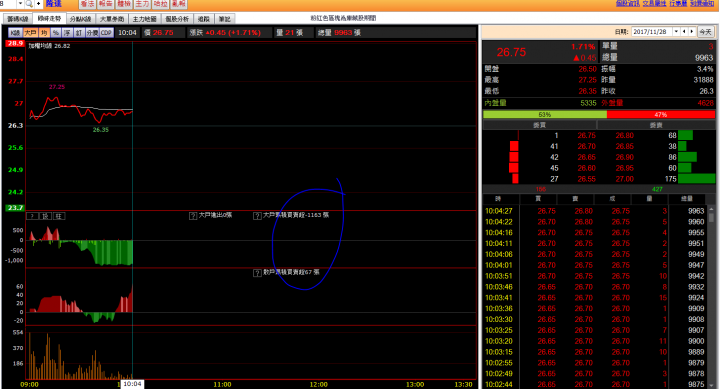The width and height of the screenshot is (720, 389).
Task: Open the stock code dropdown arrow
Action: (x=20, y=4)
